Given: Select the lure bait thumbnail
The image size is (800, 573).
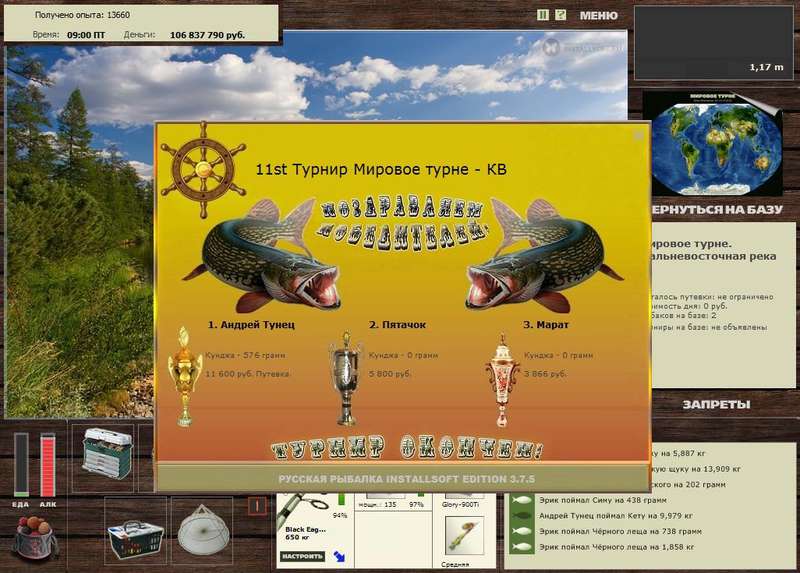Looking at the screenshot, I should pos(464,536).
